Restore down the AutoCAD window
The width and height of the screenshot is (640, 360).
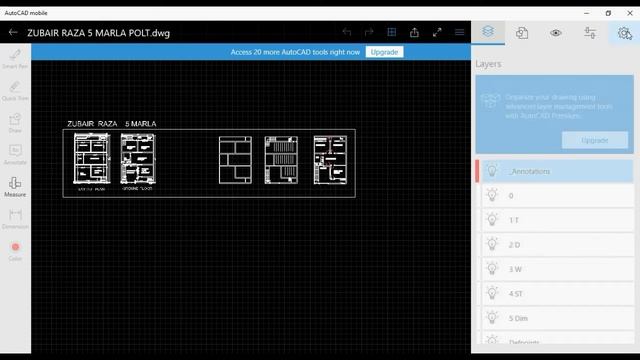pos(608,13)
